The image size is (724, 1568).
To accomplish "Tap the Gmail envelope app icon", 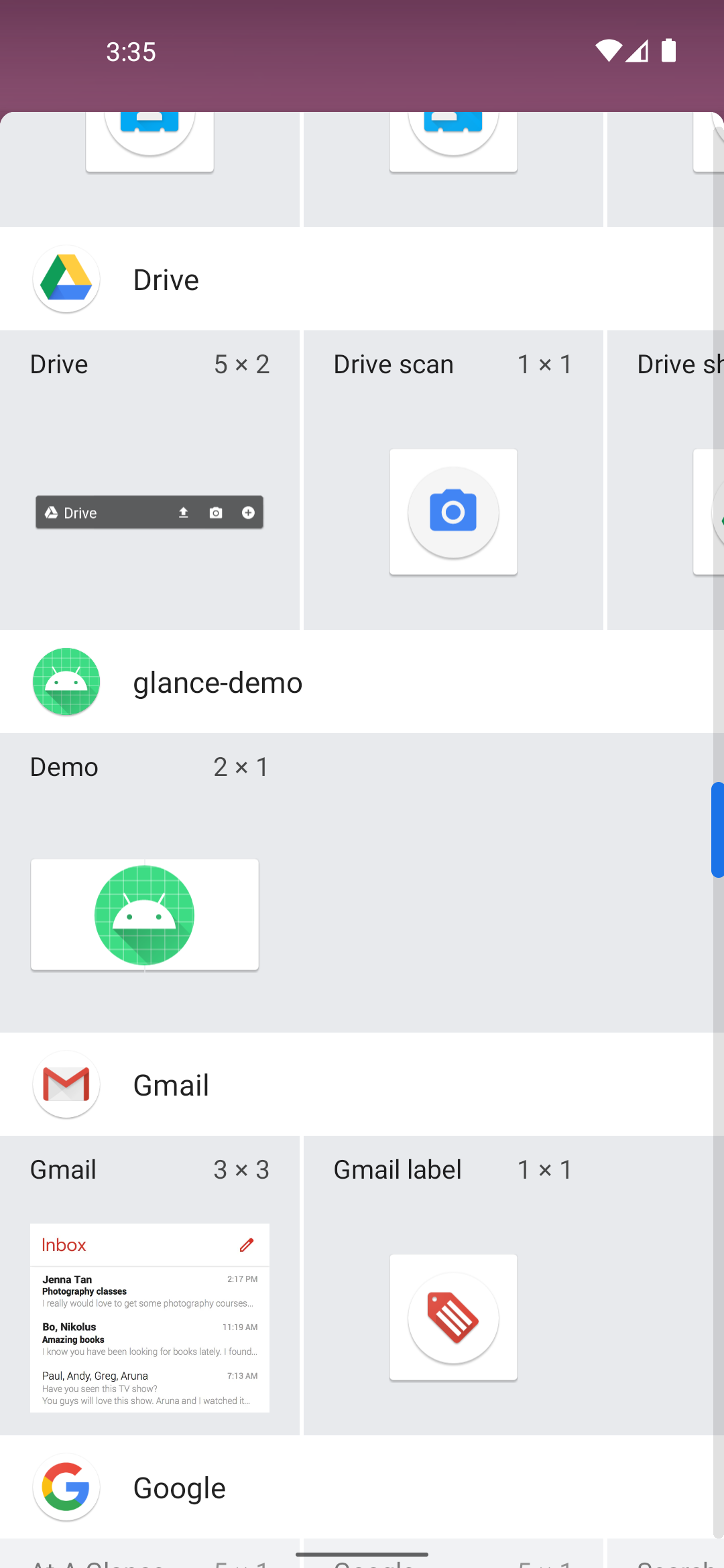I will click(x=66, y=1085).
